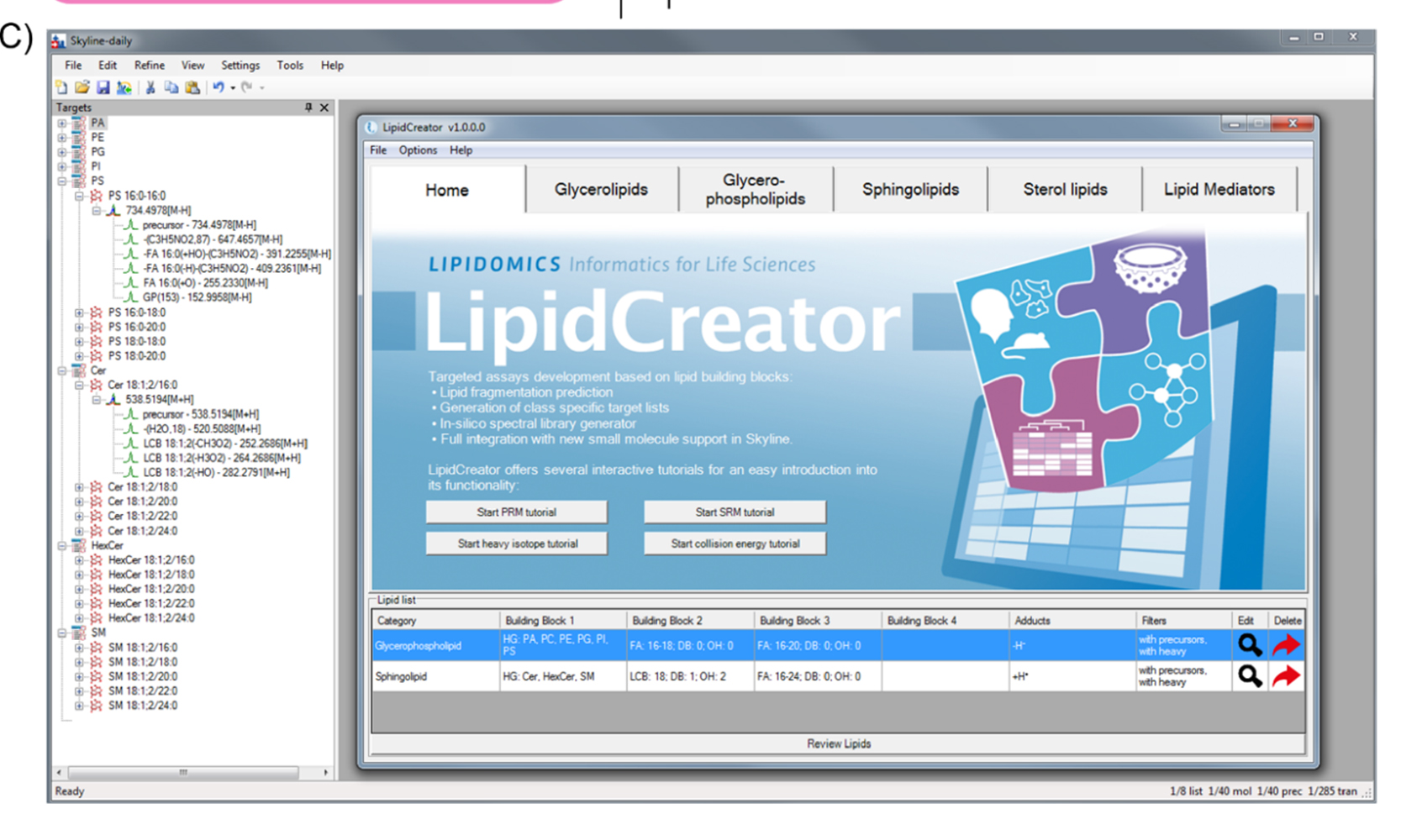This screenshot has width=1401, height=840.
Task: Open the Help menu in LipidCreator
Action: (461, 150)
